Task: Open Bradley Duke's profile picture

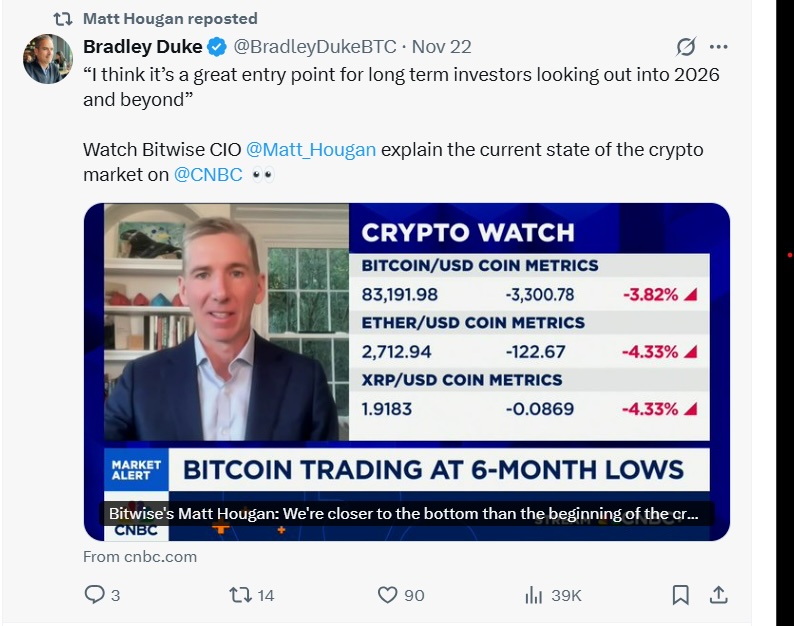Action: 48,58
